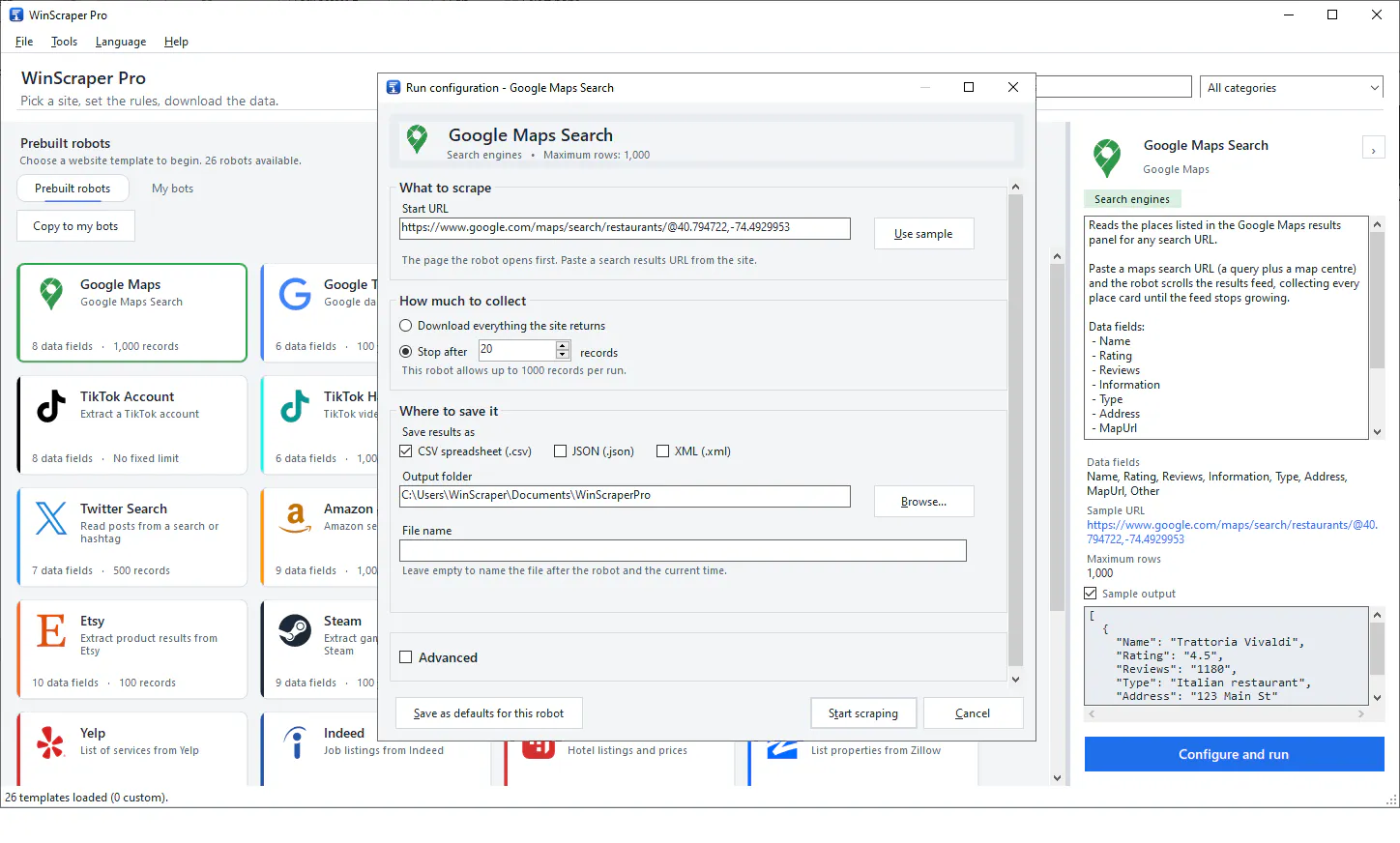Cancel the run configuration dialog
The image size is (1400, 843).
tap(973, 713)
